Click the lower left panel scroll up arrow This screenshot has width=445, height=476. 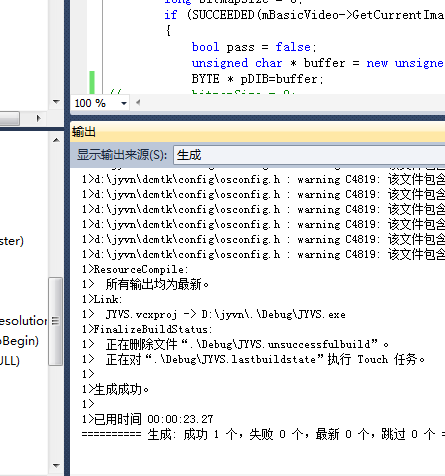pos(56,140)
